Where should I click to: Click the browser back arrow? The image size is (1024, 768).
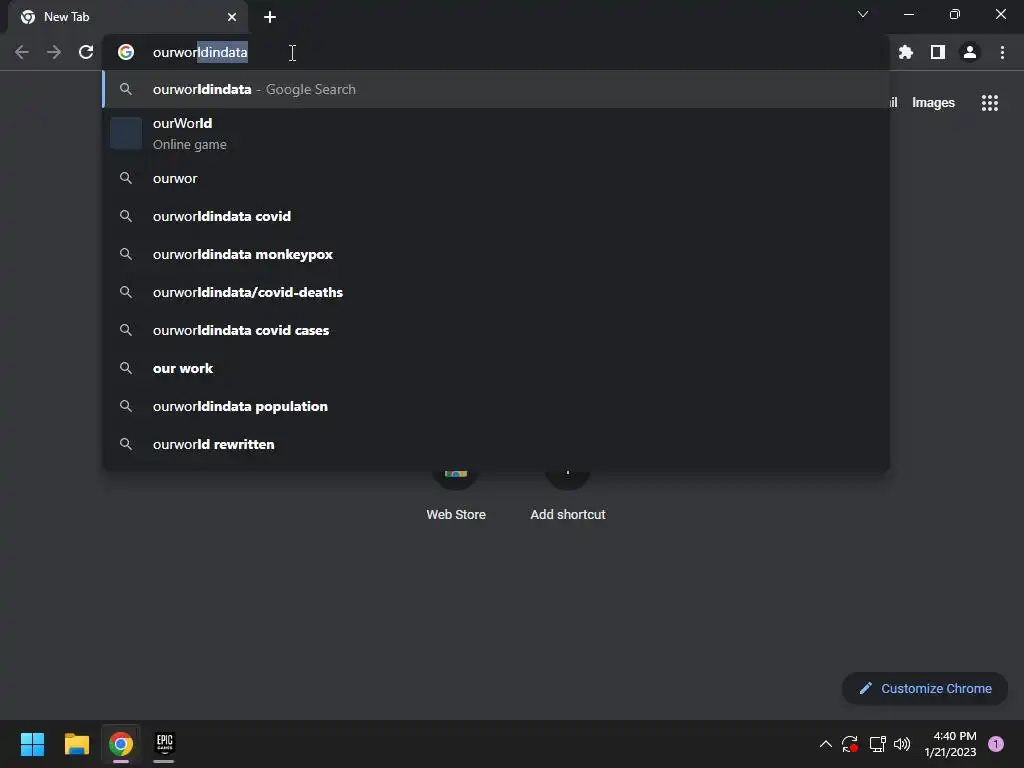(x=22, y=52)
